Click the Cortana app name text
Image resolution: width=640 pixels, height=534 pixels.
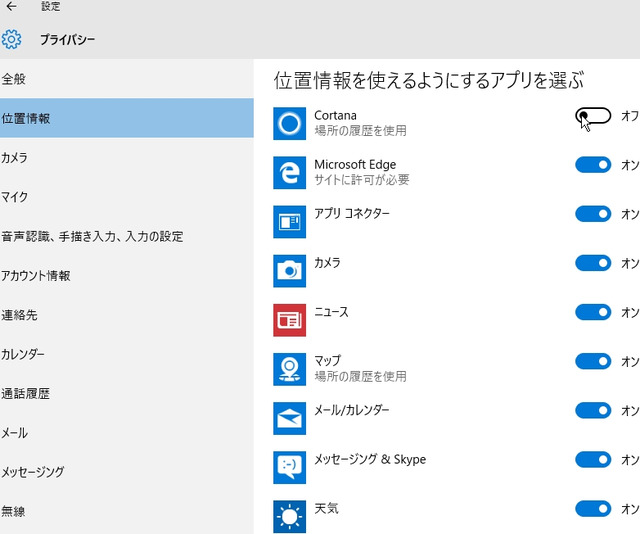tap(335, 115)
